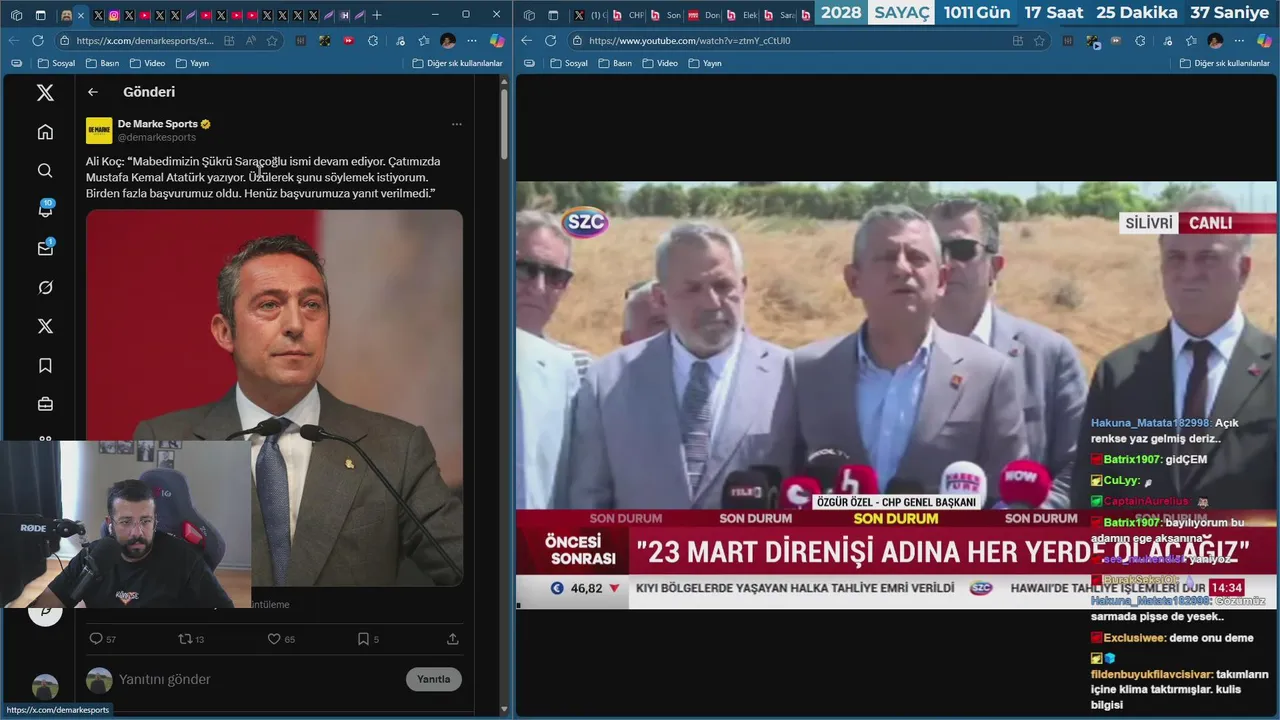The width and height of the screenshot is (1280, 720).
Task: Click the X page vertical scrollbar
Action: 504,123
